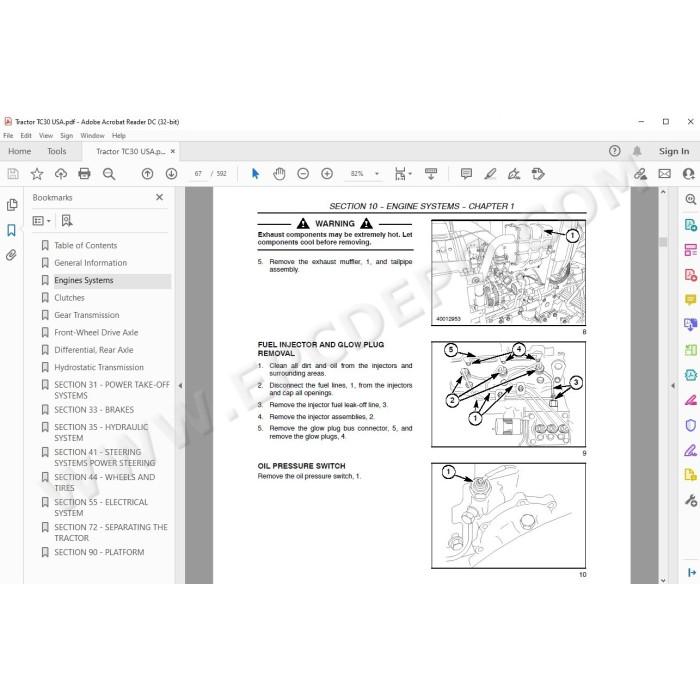The width and height of the screenshot is (700, 700).
Task: Open bookmarks options dropdown
Action: [x=42, y=221]
